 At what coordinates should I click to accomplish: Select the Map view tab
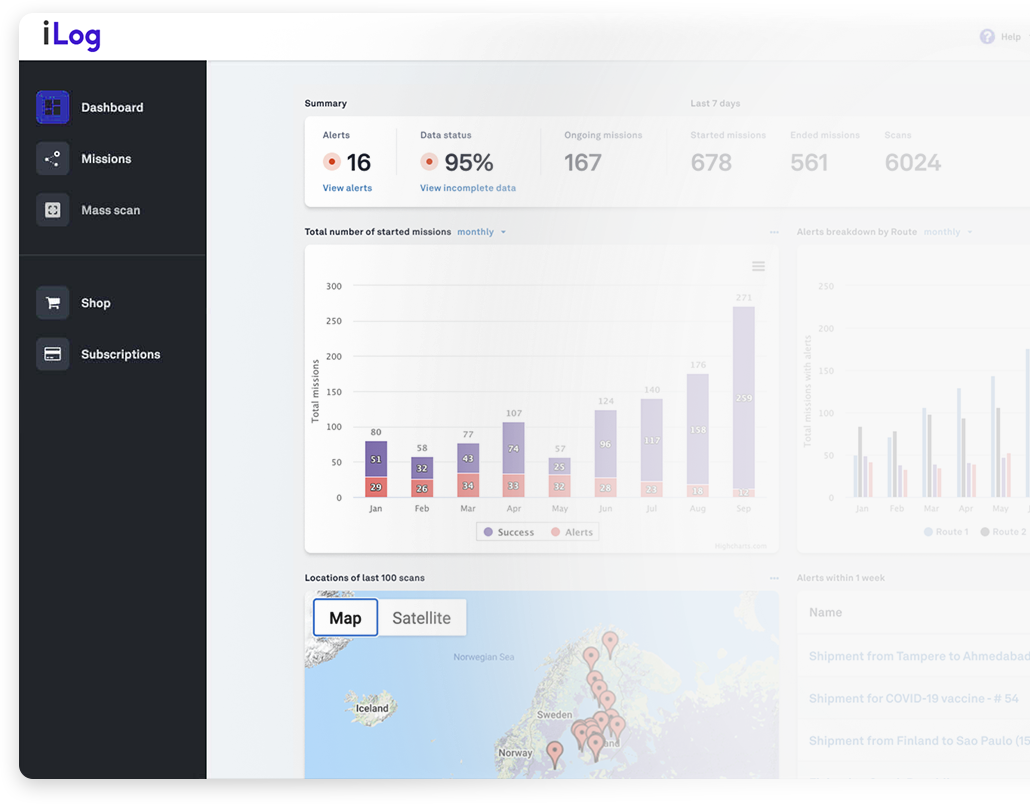(x=345, y=618)
